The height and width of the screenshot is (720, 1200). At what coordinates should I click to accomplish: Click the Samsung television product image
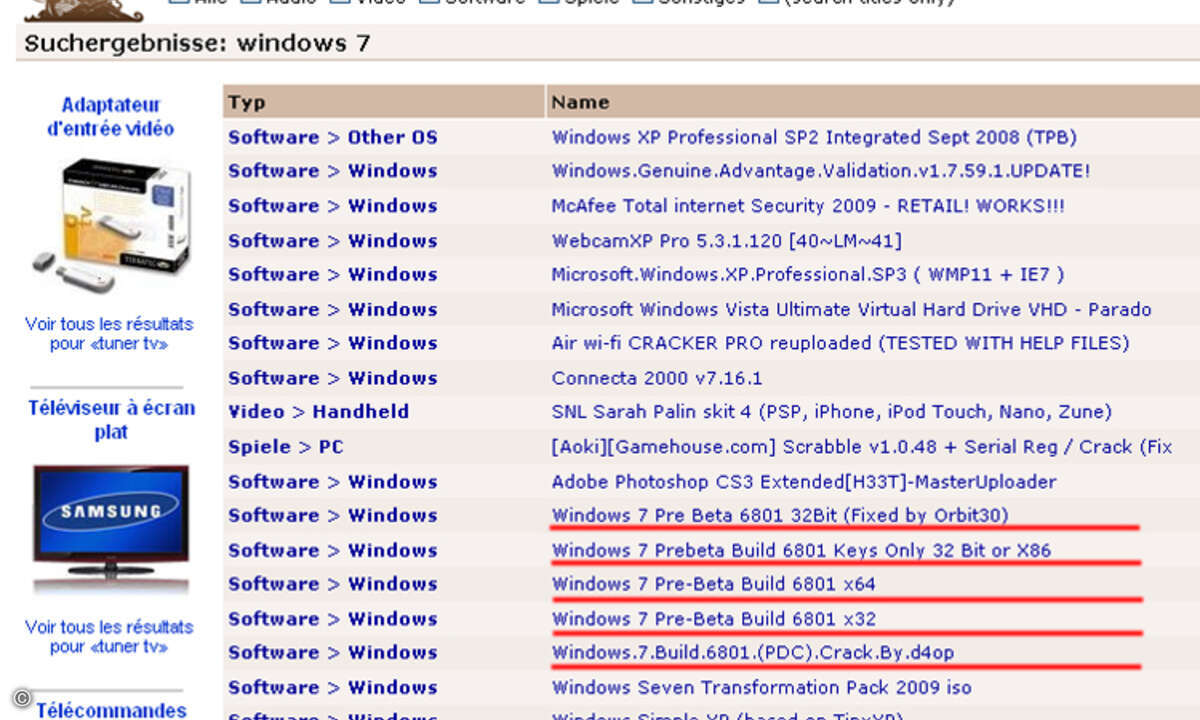tap(110, 528)
